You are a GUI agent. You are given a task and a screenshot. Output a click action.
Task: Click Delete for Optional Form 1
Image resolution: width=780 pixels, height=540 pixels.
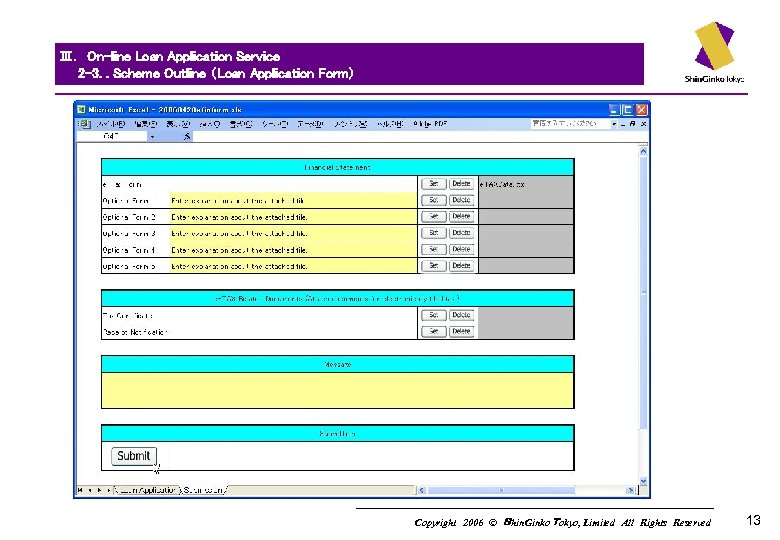point(461,200)
